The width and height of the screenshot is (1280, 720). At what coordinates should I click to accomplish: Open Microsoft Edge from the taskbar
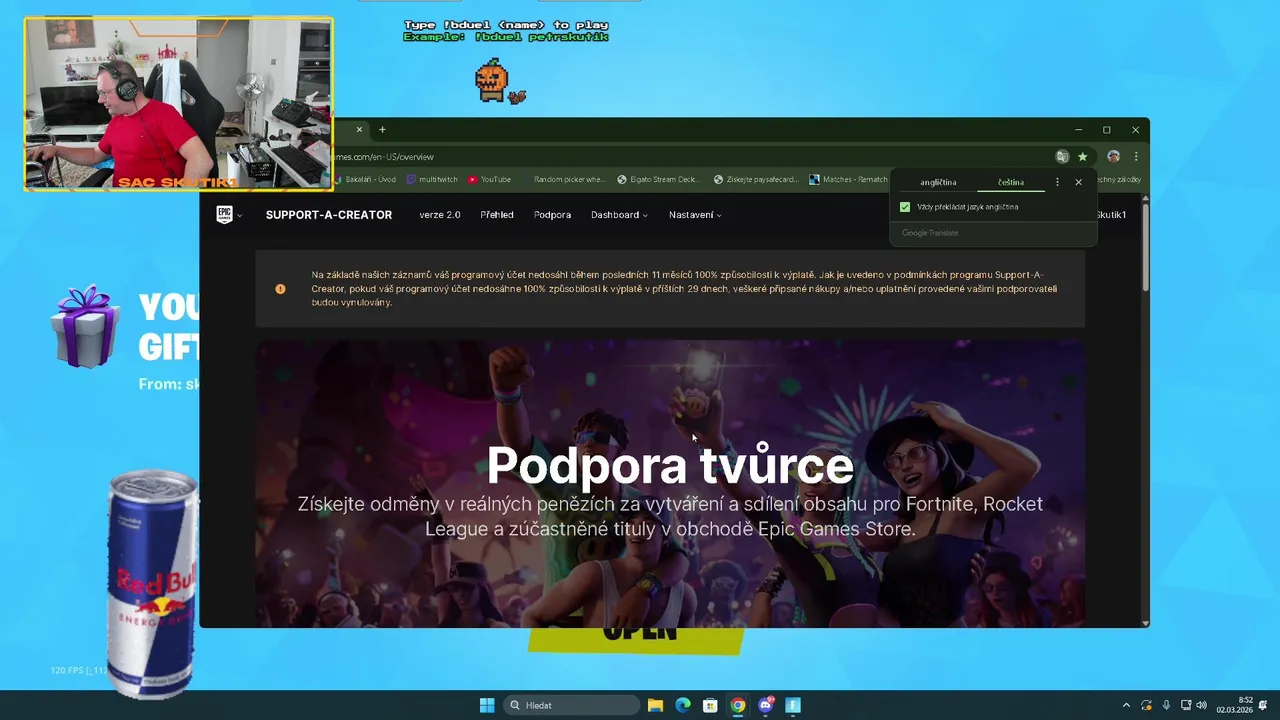682,705
